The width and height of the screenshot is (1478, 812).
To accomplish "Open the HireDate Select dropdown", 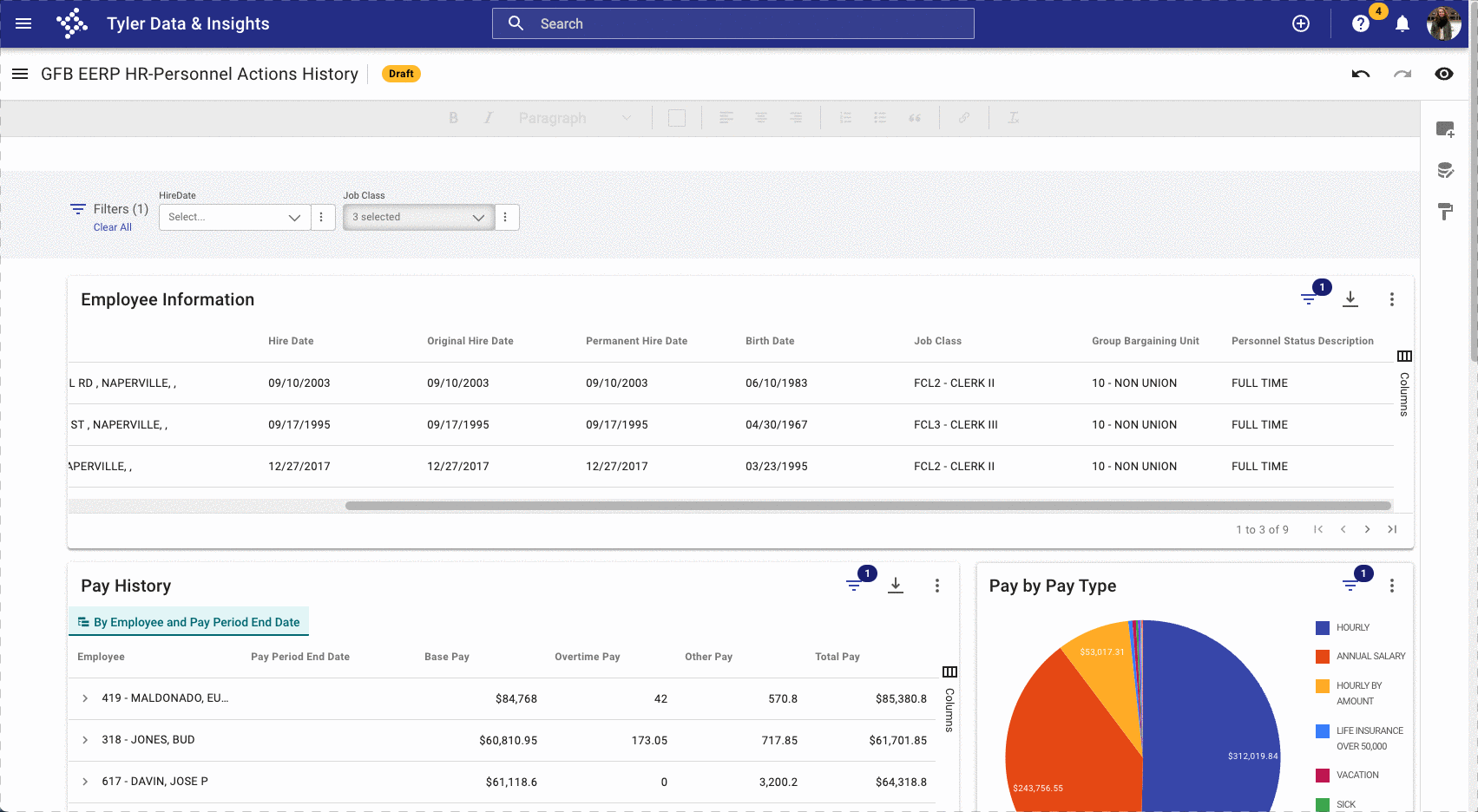I will [x=234, y=217].
